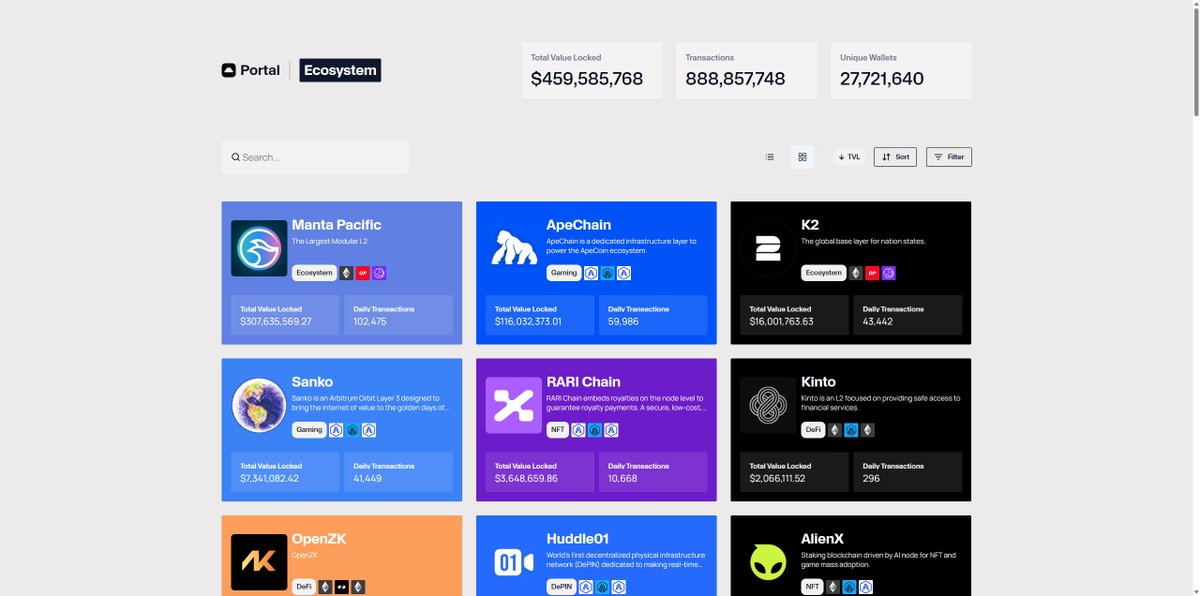Image resolution: width=1200 pixels, height=596 pixels.
Task: Click the blue Arbitrum icon on AlienX card
Action: pyautogui.click(x=849, y=587)
